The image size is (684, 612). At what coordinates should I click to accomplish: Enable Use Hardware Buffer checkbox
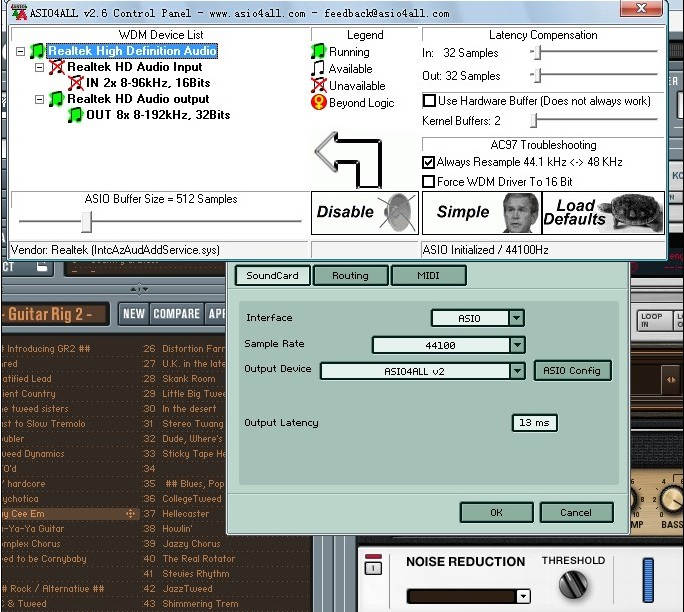tap(429, 101)
